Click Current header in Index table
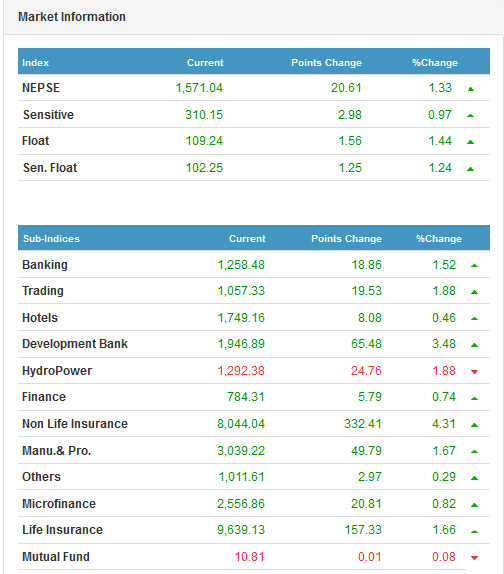This screenshot has width=504, height=574. (205, 63)
